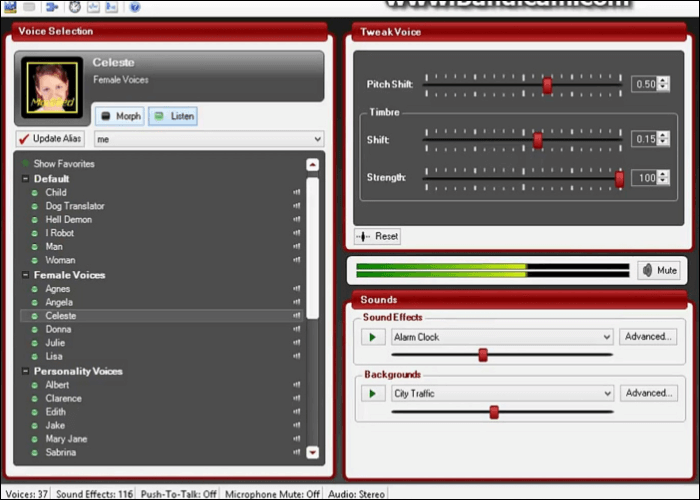Viewport: 700px width, 500px height.
Task: Select the Hell Demon voice
Action: tap(162, 220)
